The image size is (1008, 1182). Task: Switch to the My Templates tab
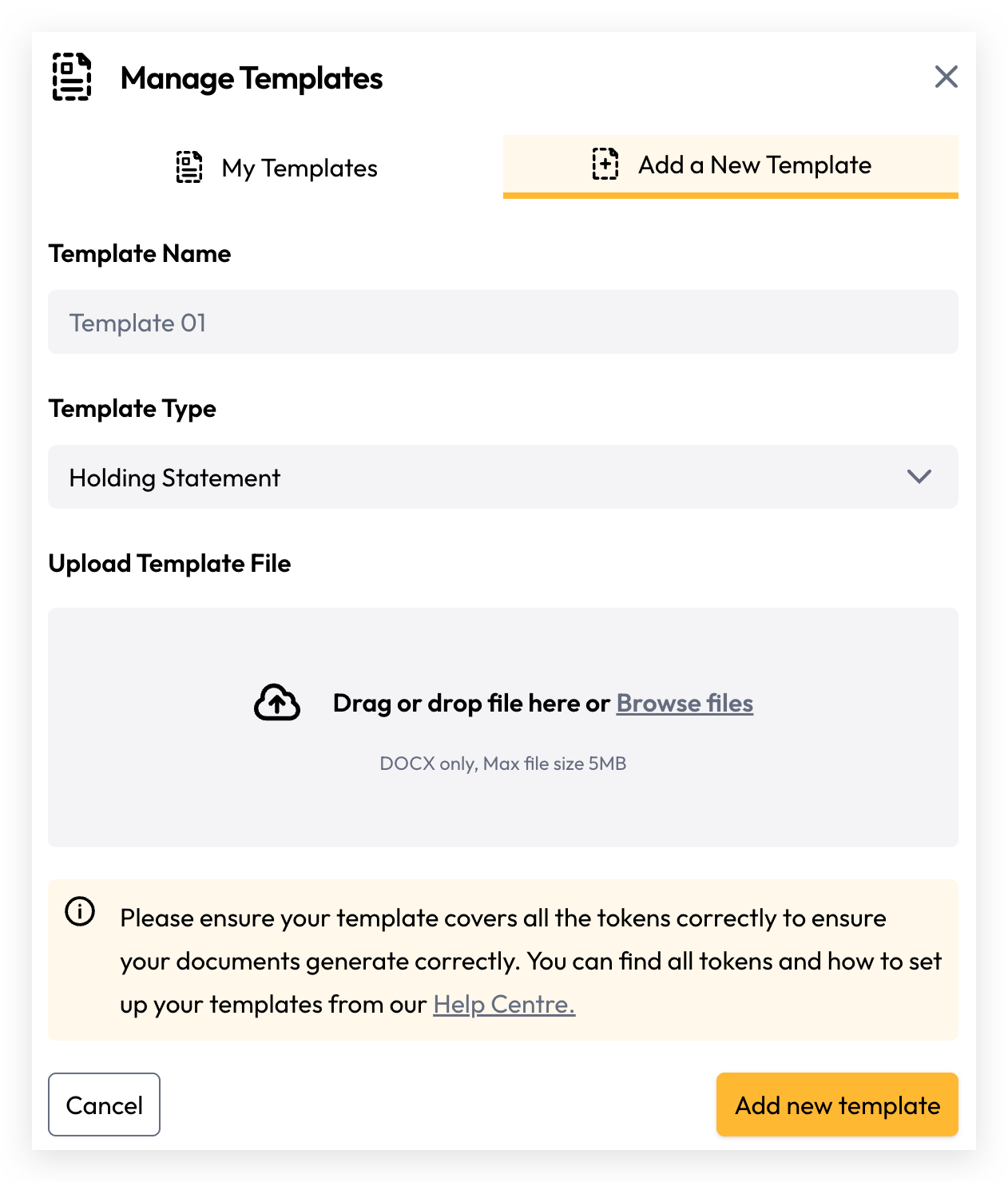[276, 167]
